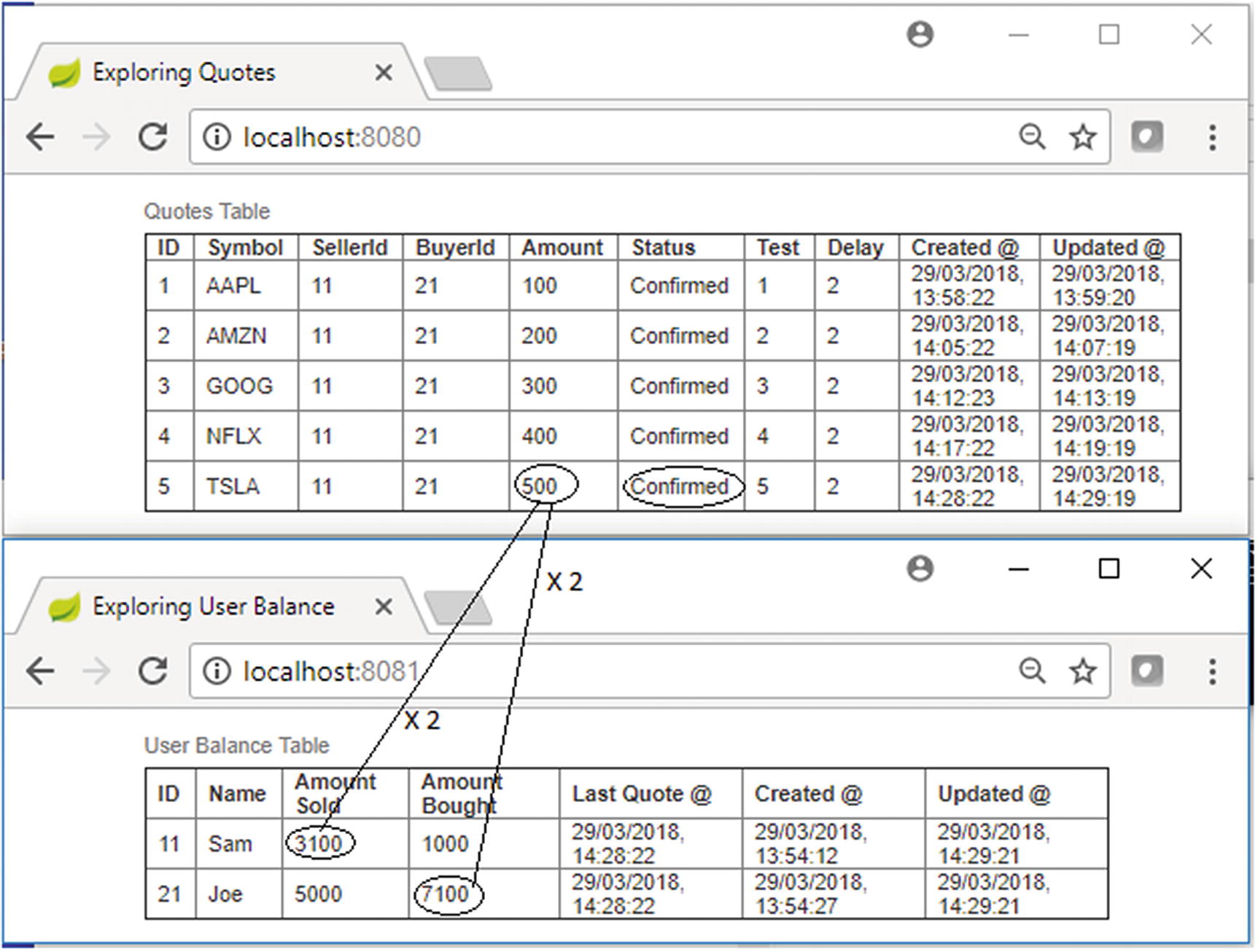Click forward arrow in Exploring Quotes window

[x=96, y=137]
